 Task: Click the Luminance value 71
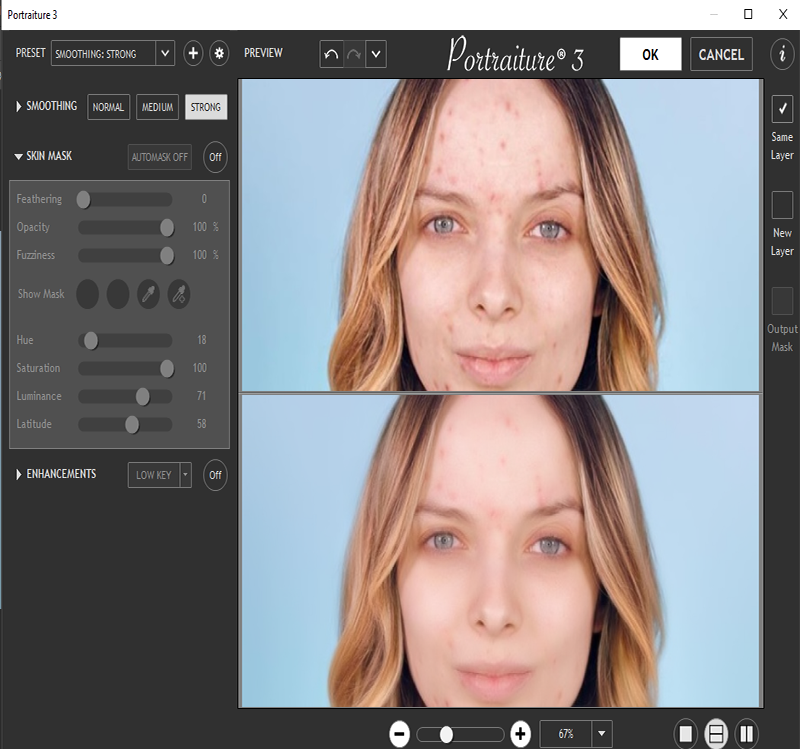[201, 396]
